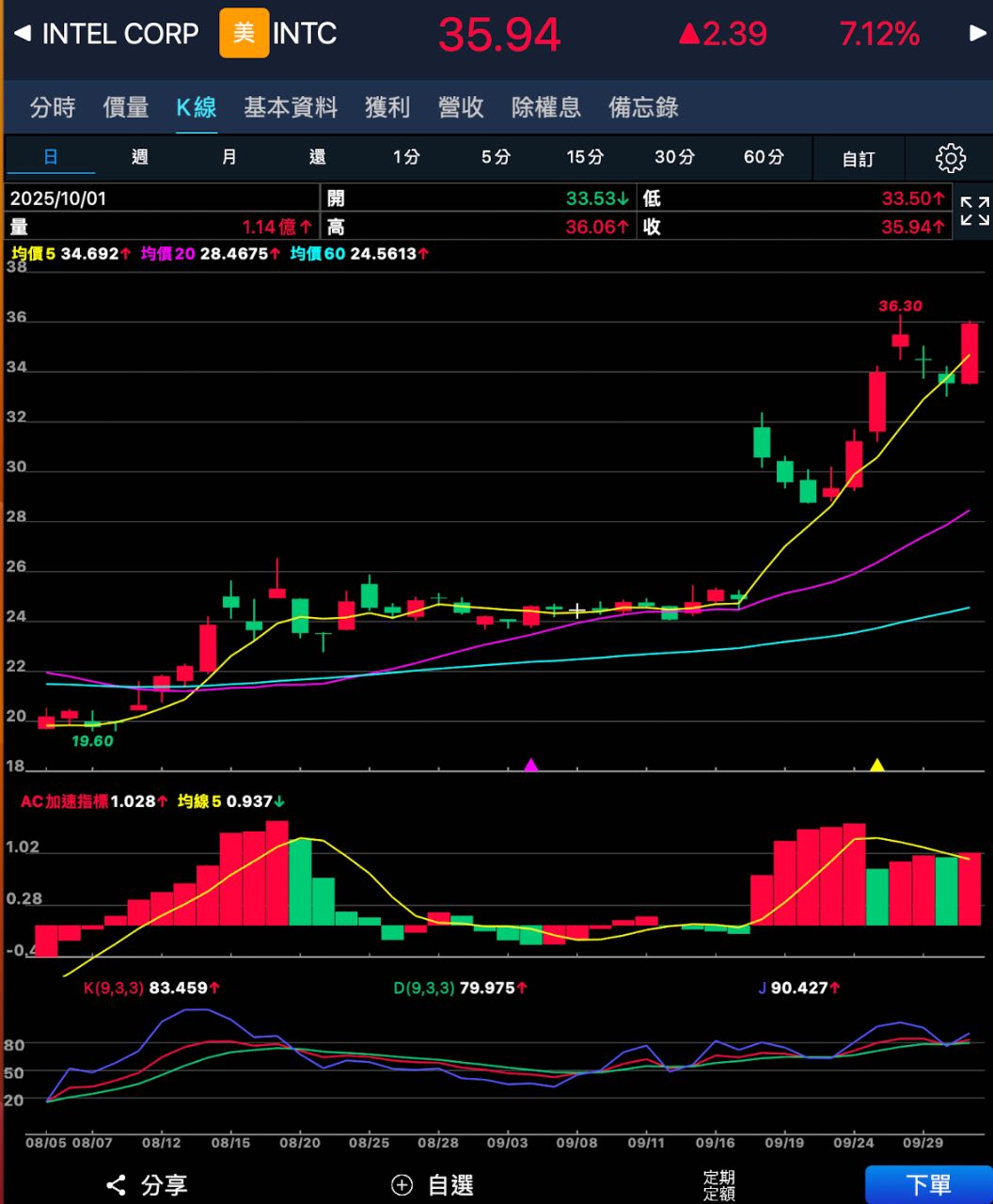This screenshot has width=993, height=1204.
Task: Click 均價20 moving average label
Action: coord(166,253)
